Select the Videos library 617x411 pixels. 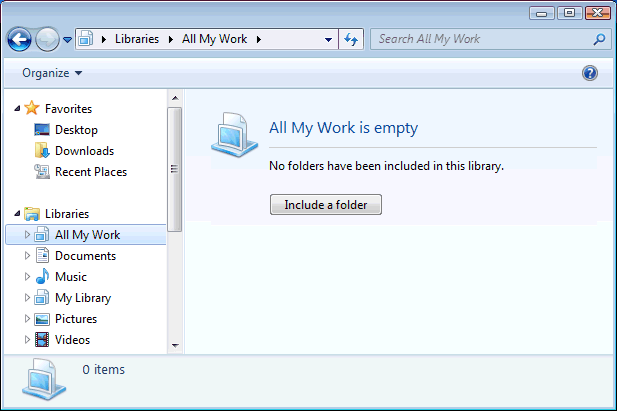click(72, 340)
